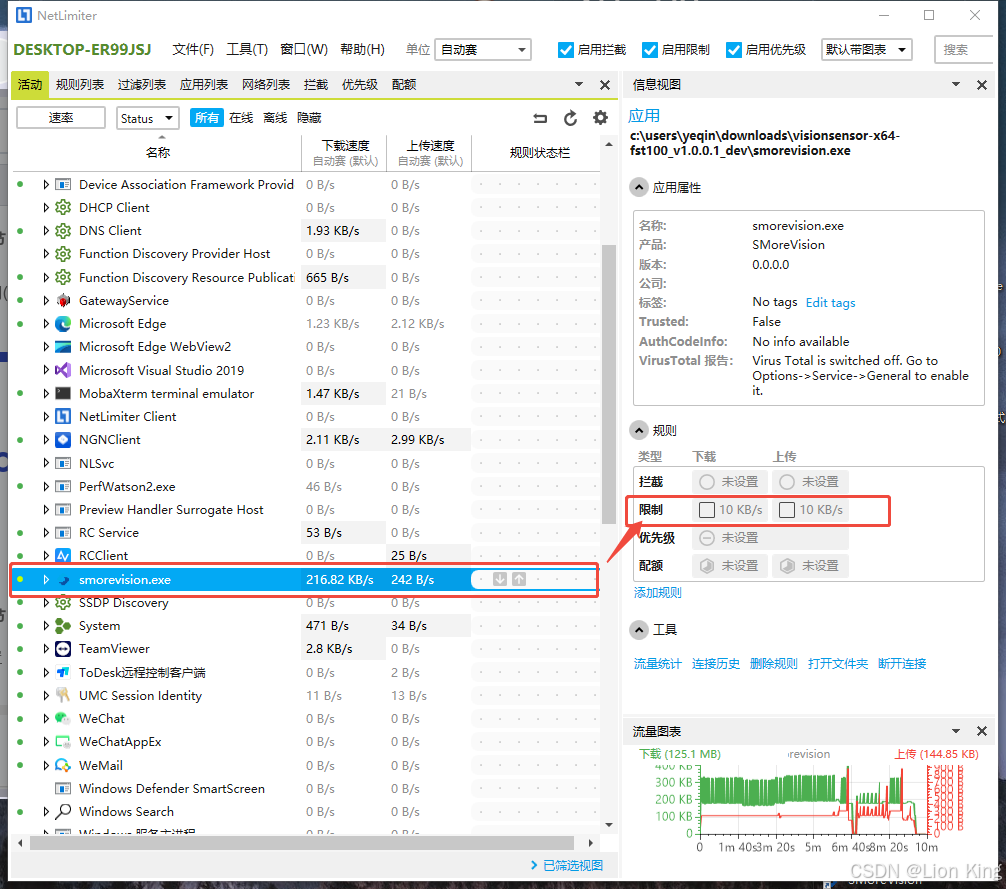Image resolution: width=1006 pixels, height=889 pixels.
Task: Open the 信息视图 panel dropdown arrow
Action: click(x=956, y=85)
